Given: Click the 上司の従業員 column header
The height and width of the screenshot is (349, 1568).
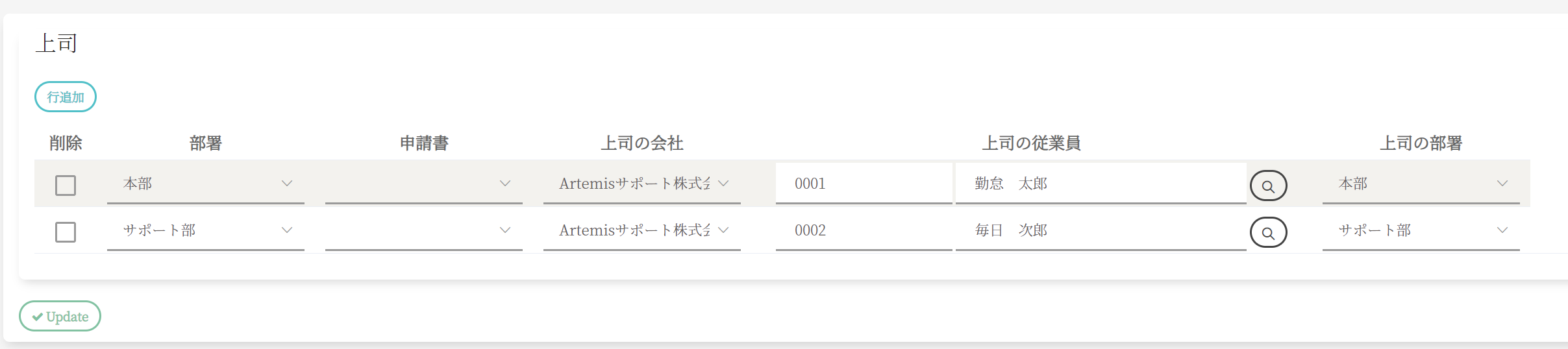Looking at the screenshot, I should click(1031, 143).
